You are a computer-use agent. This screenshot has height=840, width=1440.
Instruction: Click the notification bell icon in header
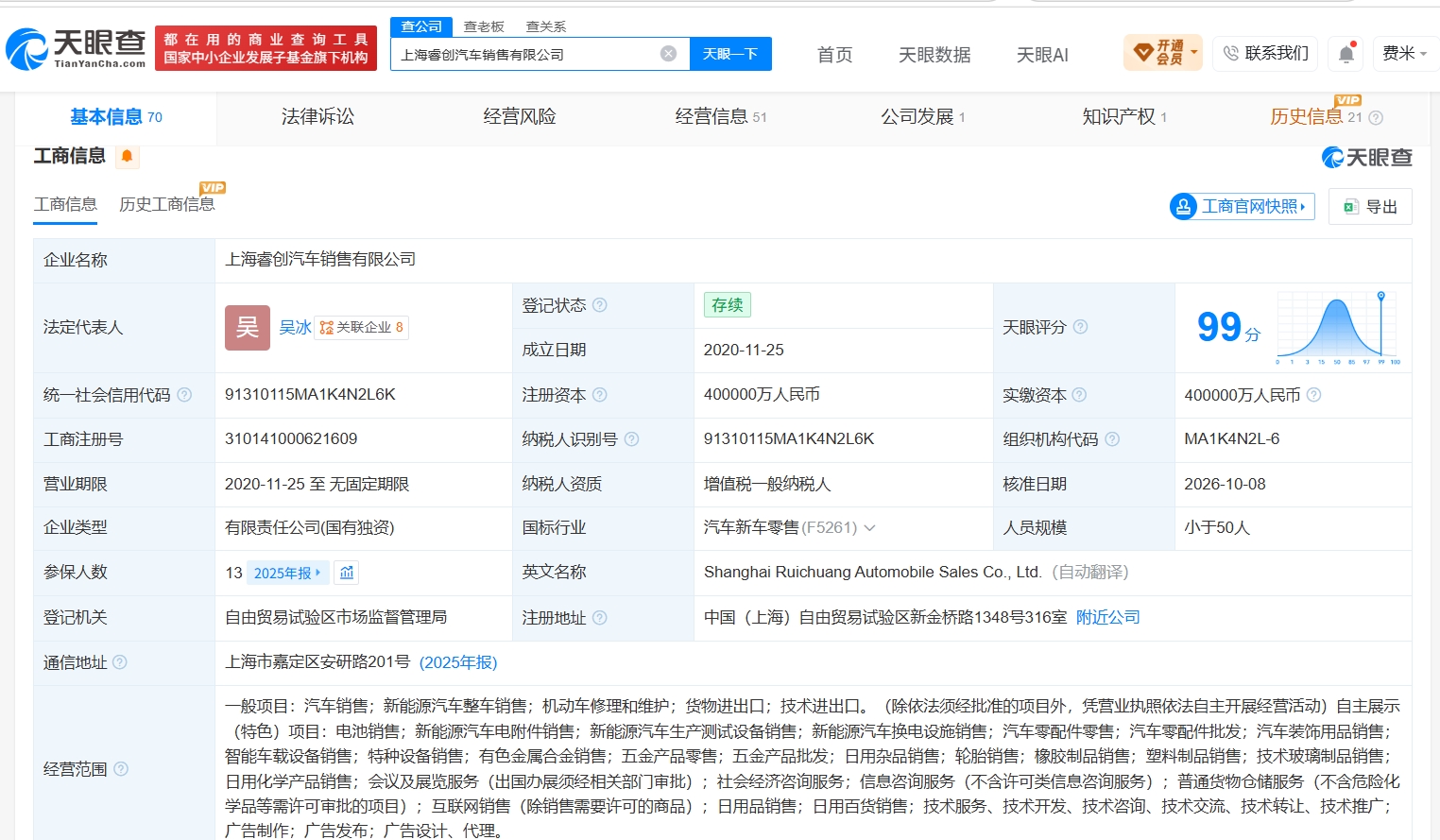pos(1346,54)
